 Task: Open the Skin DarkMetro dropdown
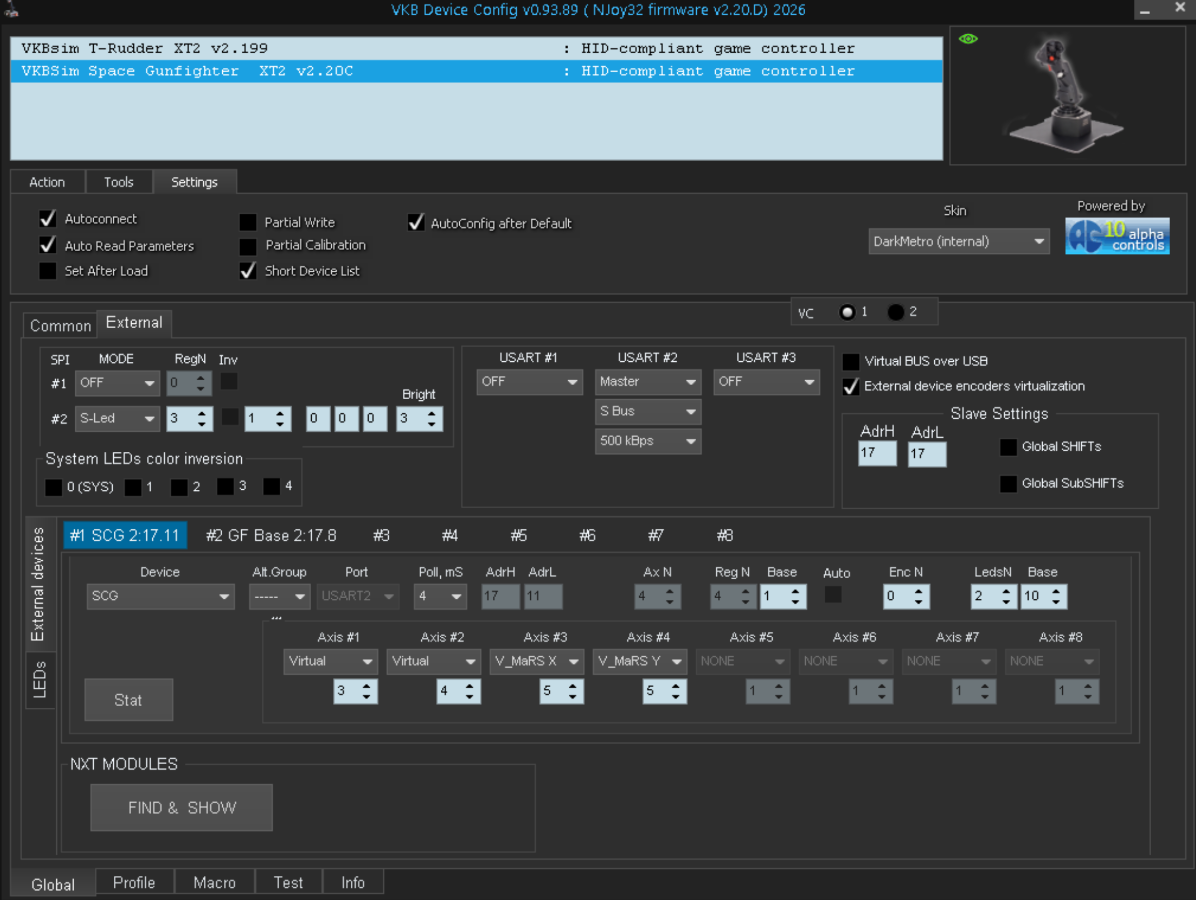[x=959, y=242]
